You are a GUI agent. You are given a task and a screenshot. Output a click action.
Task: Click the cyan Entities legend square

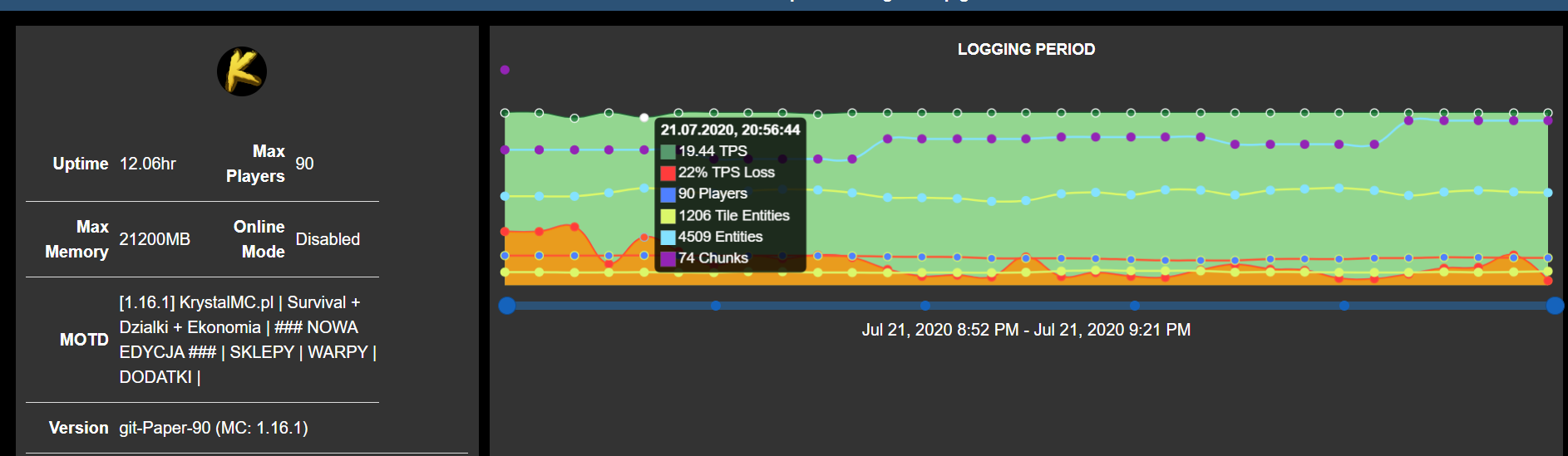click(x=668, y=238)
